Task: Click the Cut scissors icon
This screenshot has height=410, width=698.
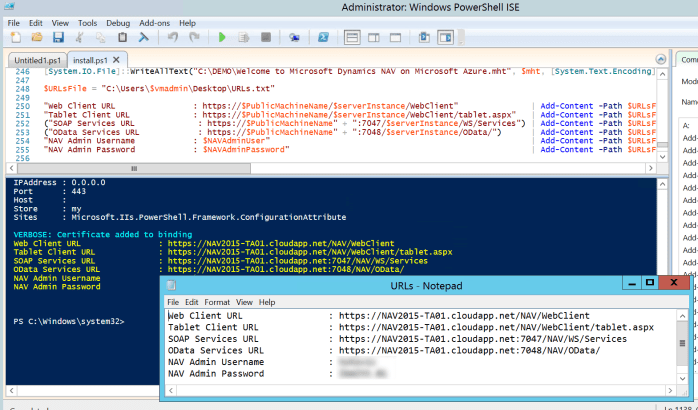Action: [80, 39]
